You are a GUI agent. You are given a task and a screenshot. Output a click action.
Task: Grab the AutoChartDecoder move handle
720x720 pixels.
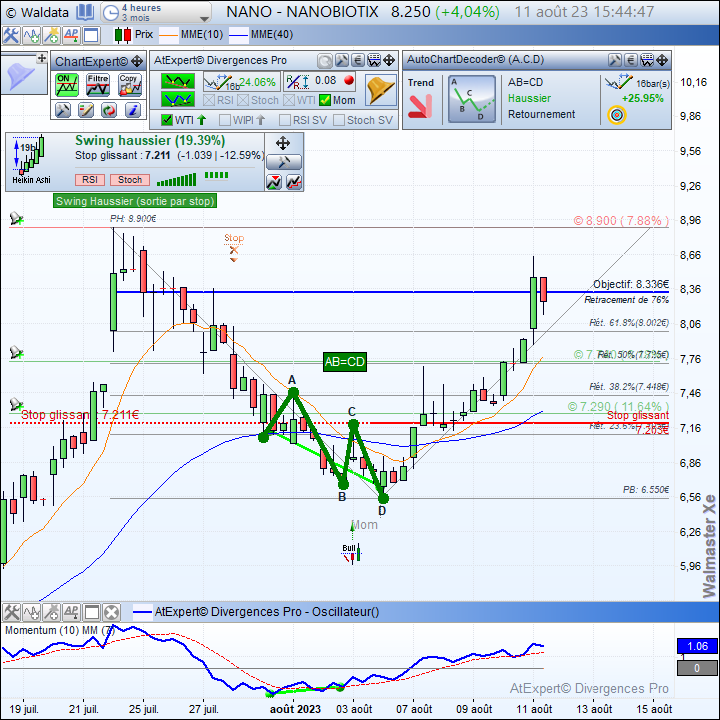(662, 60)
